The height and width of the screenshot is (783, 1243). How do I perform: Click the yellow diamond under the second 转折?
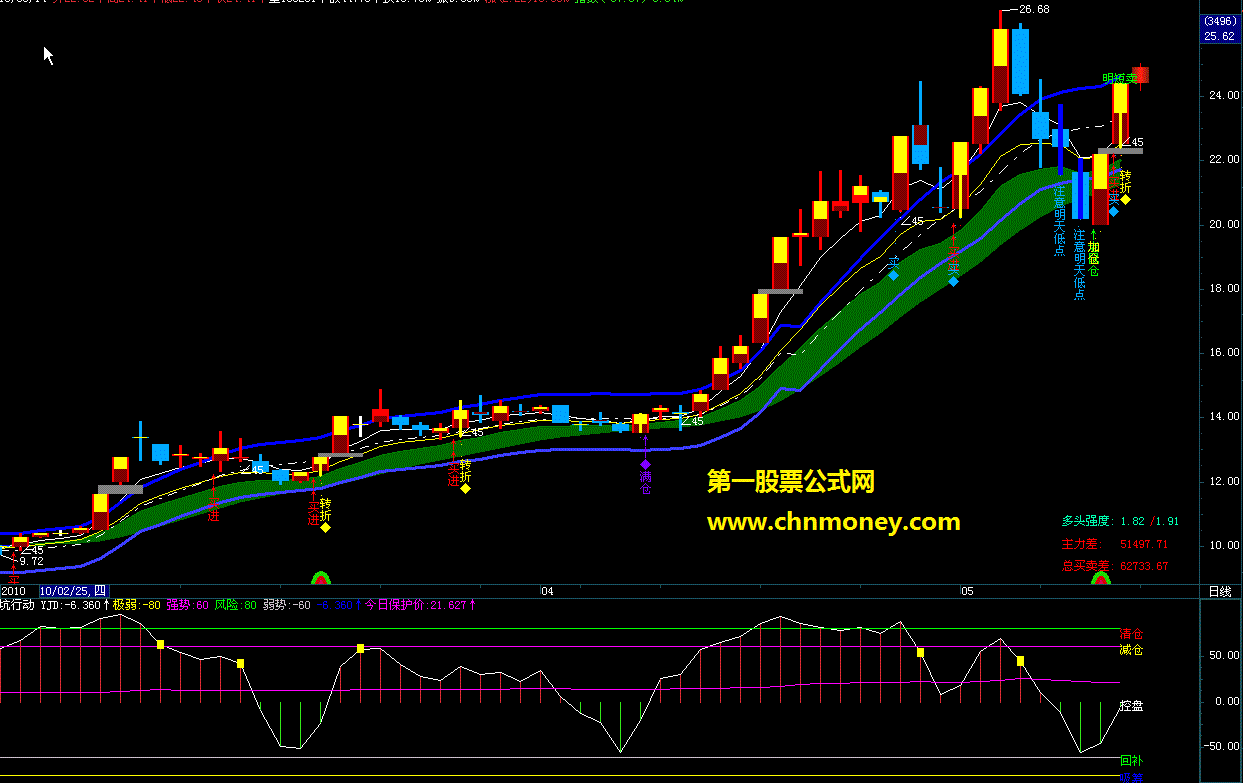pos(465,488)
